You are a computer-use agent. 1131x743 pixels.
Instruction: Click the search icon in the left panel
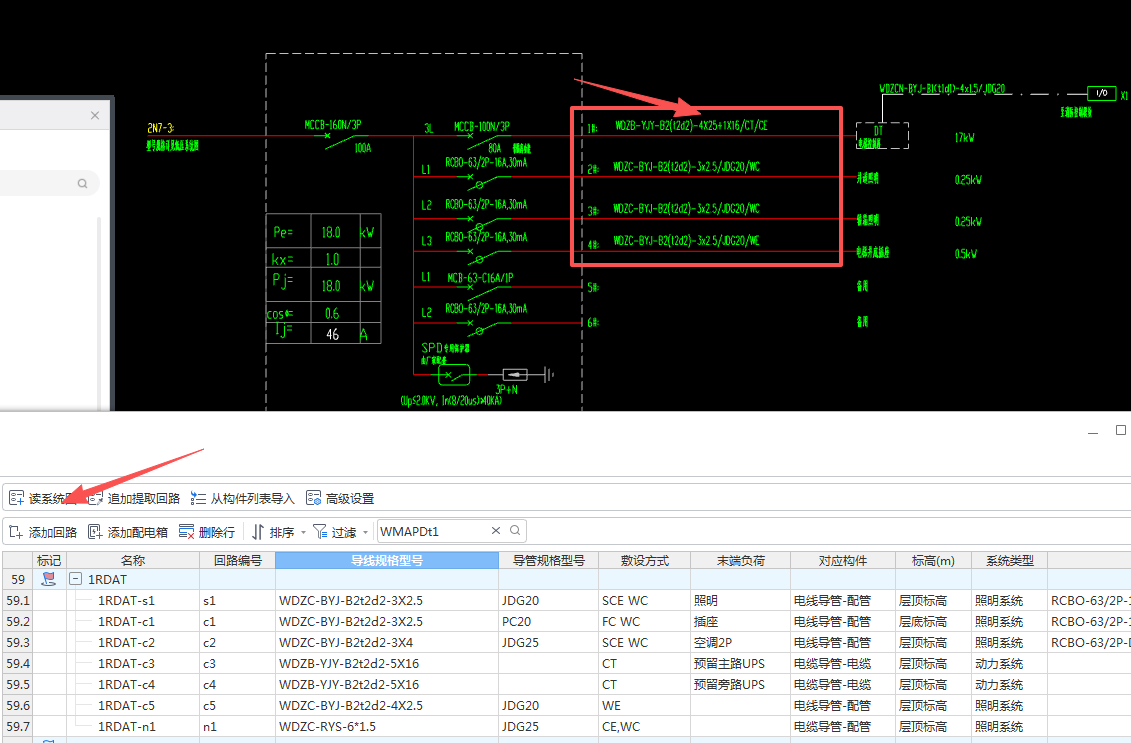82,183
